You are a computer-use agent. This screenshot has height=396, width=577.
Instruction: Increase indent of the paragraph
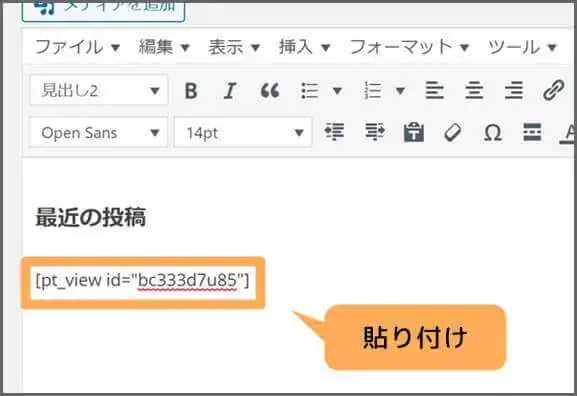[375, 132]
